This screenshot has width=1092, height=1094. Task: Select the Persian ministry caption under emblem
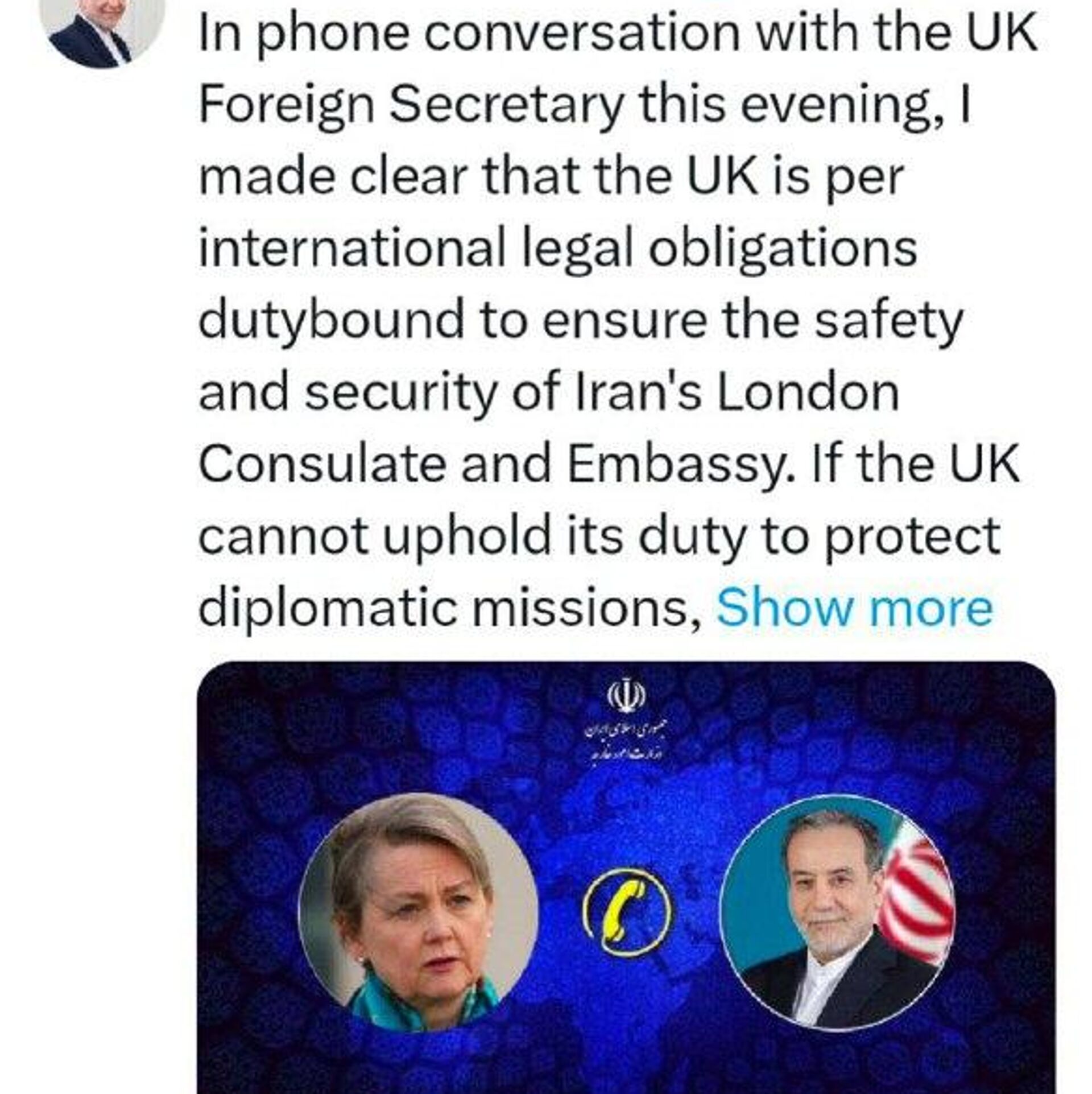(626, 740)
